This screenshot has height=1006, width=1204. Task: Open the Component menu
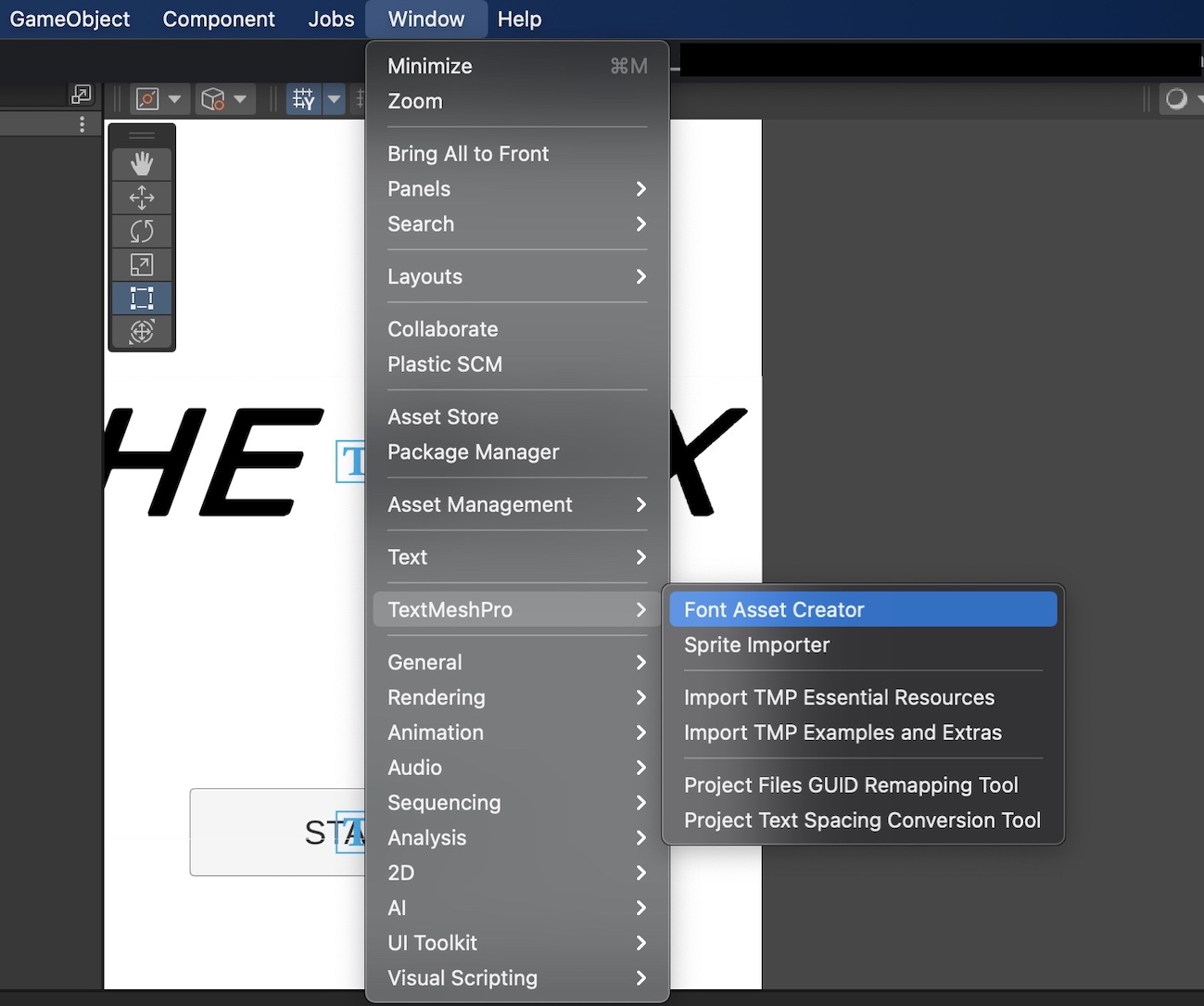point(219,19)
